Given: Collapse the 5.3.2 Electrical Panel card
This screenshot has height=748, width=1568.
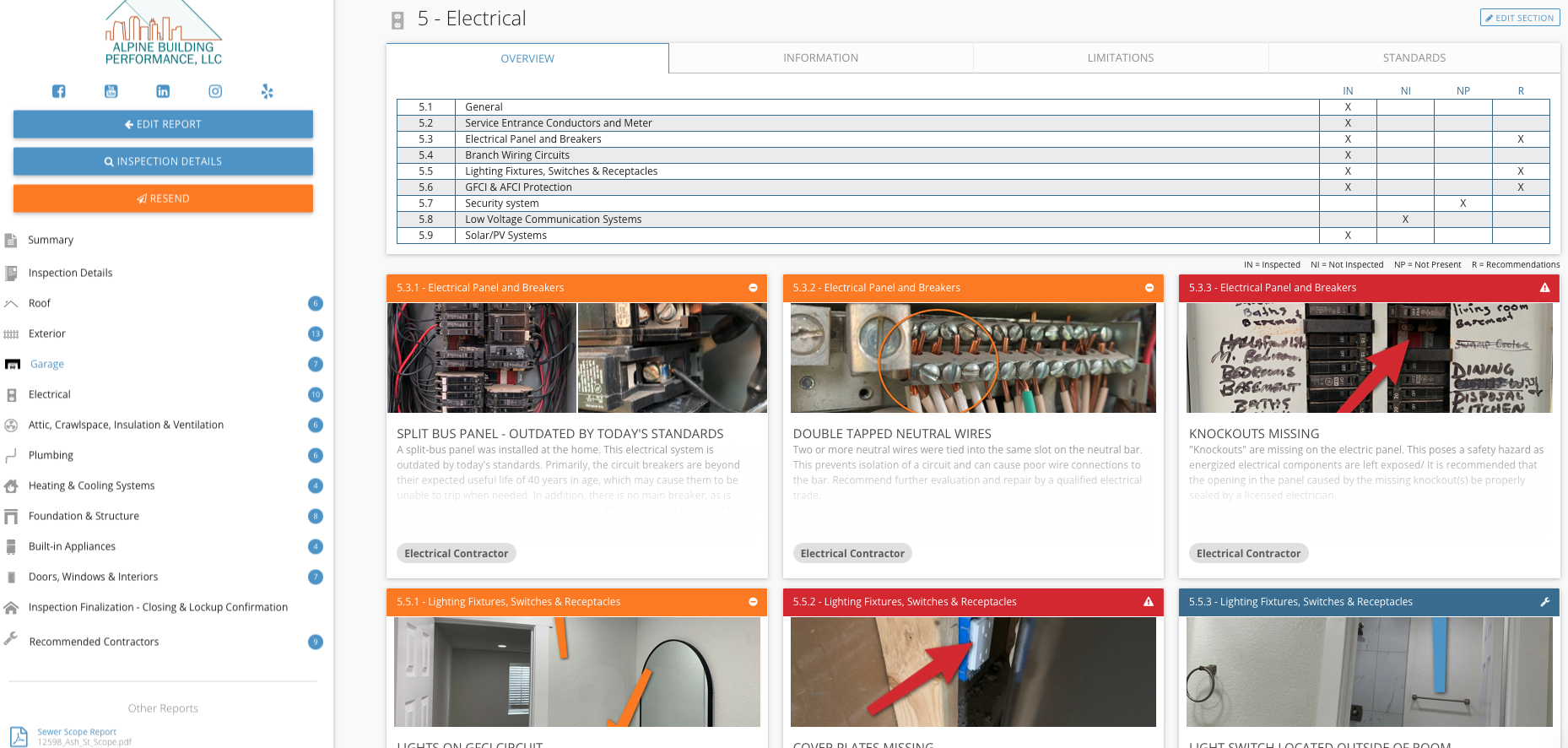Looking at the screenshot, I should pyautogui.click(x=1149, y=288).
